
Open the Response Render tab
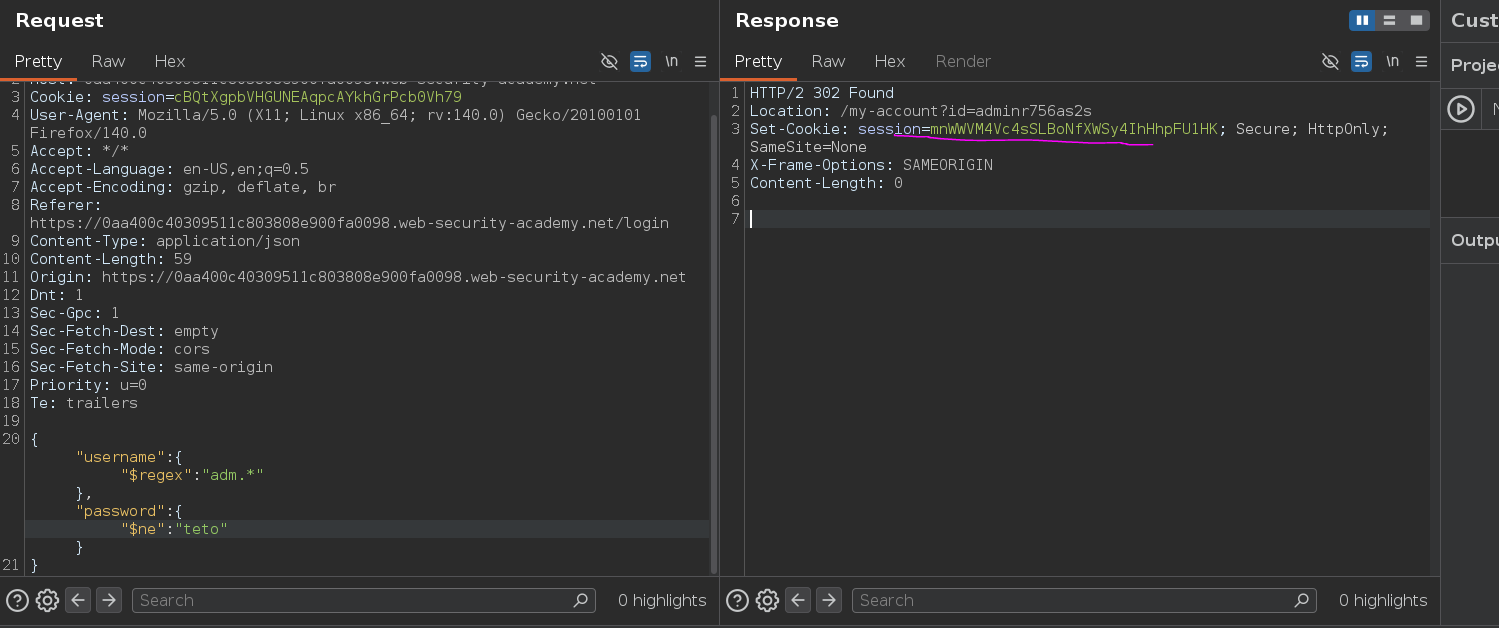click(x=963, y=61)
